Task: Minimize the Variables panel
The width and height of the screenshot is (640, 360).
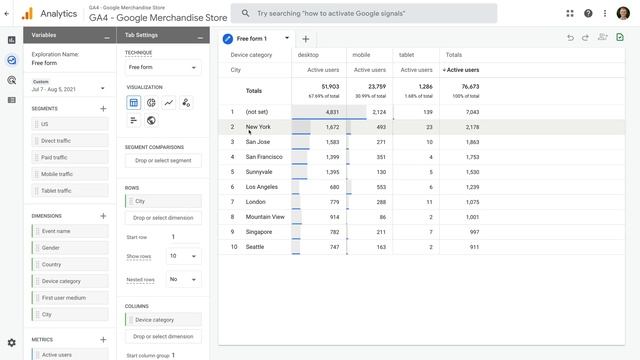Action: (x=107, y=38)
